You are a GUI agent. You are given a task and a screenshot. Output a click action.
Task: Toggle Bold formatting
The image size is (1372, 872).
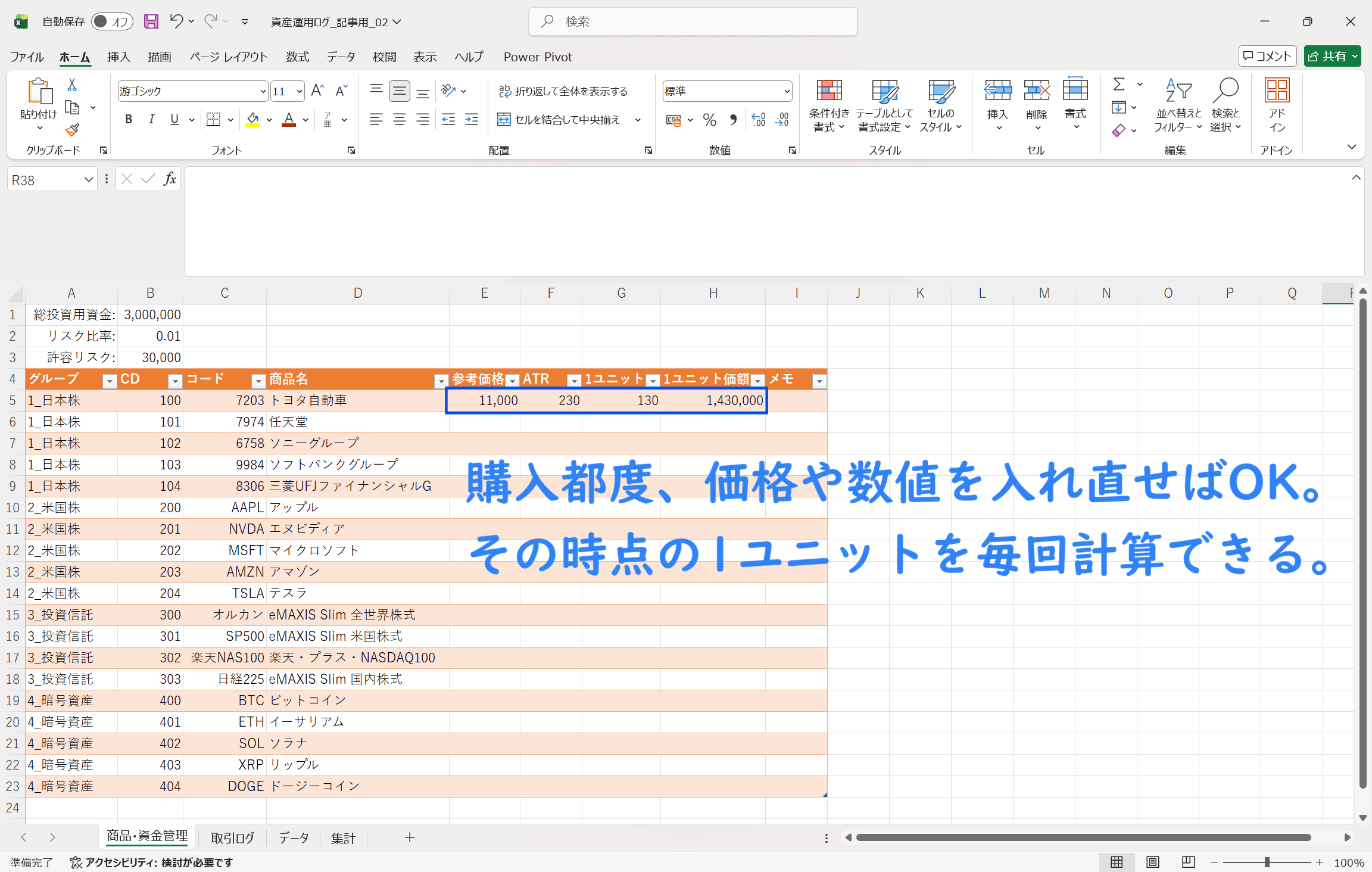click(x=129, y=120)
